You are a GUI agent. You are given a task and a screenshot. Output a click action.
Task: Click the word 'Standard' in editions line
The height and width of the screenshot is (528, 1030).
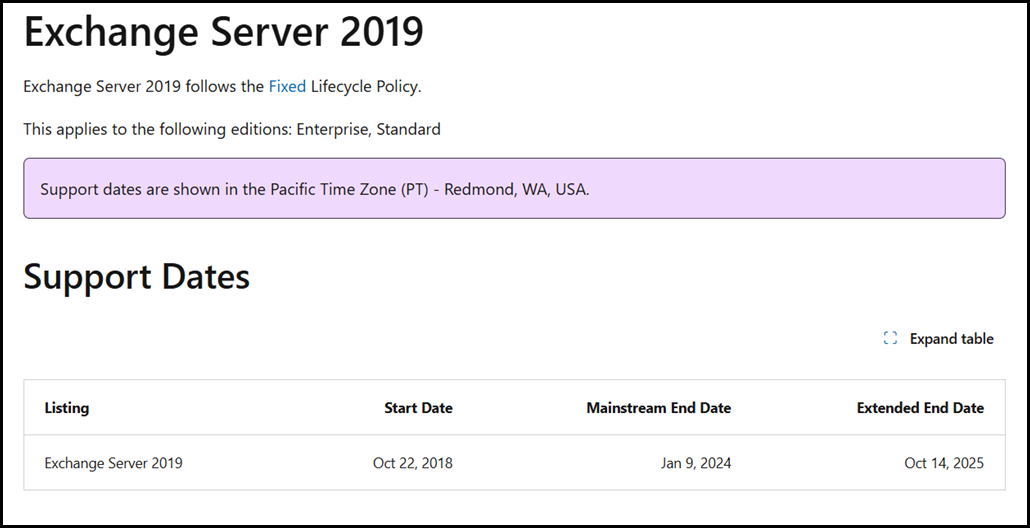408,129
